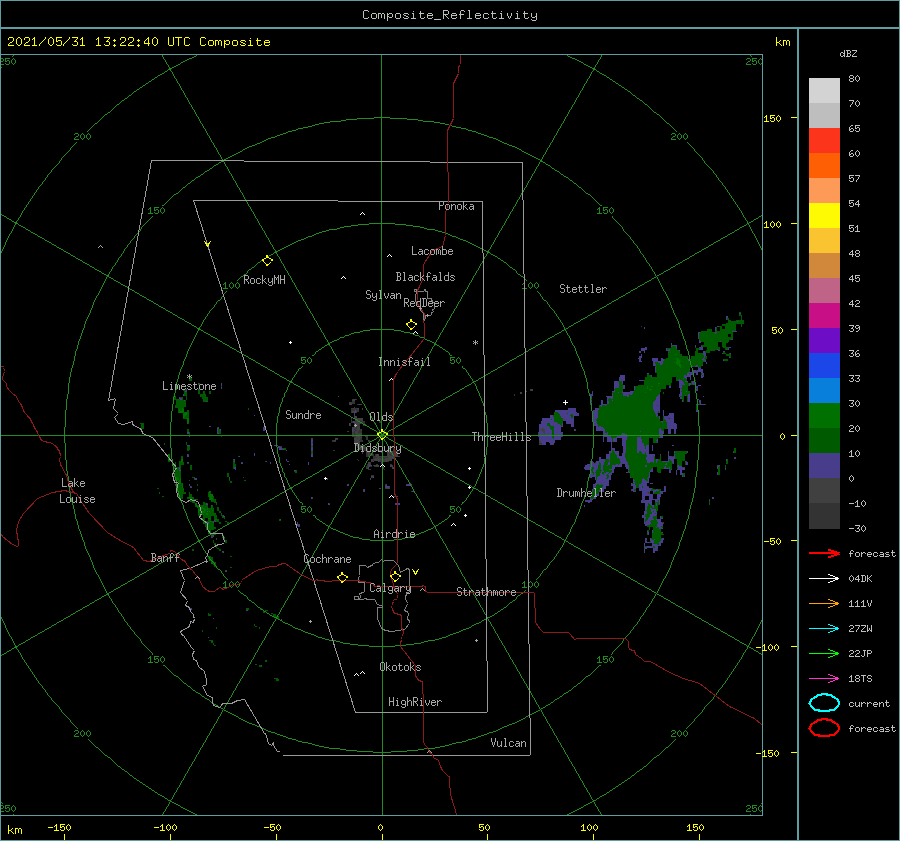Click the Stettler town label
The image size is (900, 841).
(583, 289)
